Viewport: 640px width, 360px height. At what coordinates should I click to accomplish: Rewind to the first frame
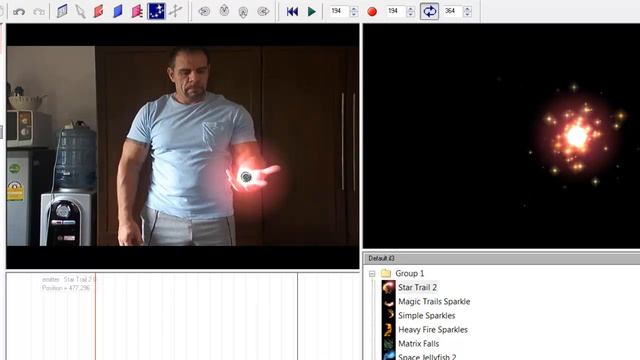[x=292, y=11]
